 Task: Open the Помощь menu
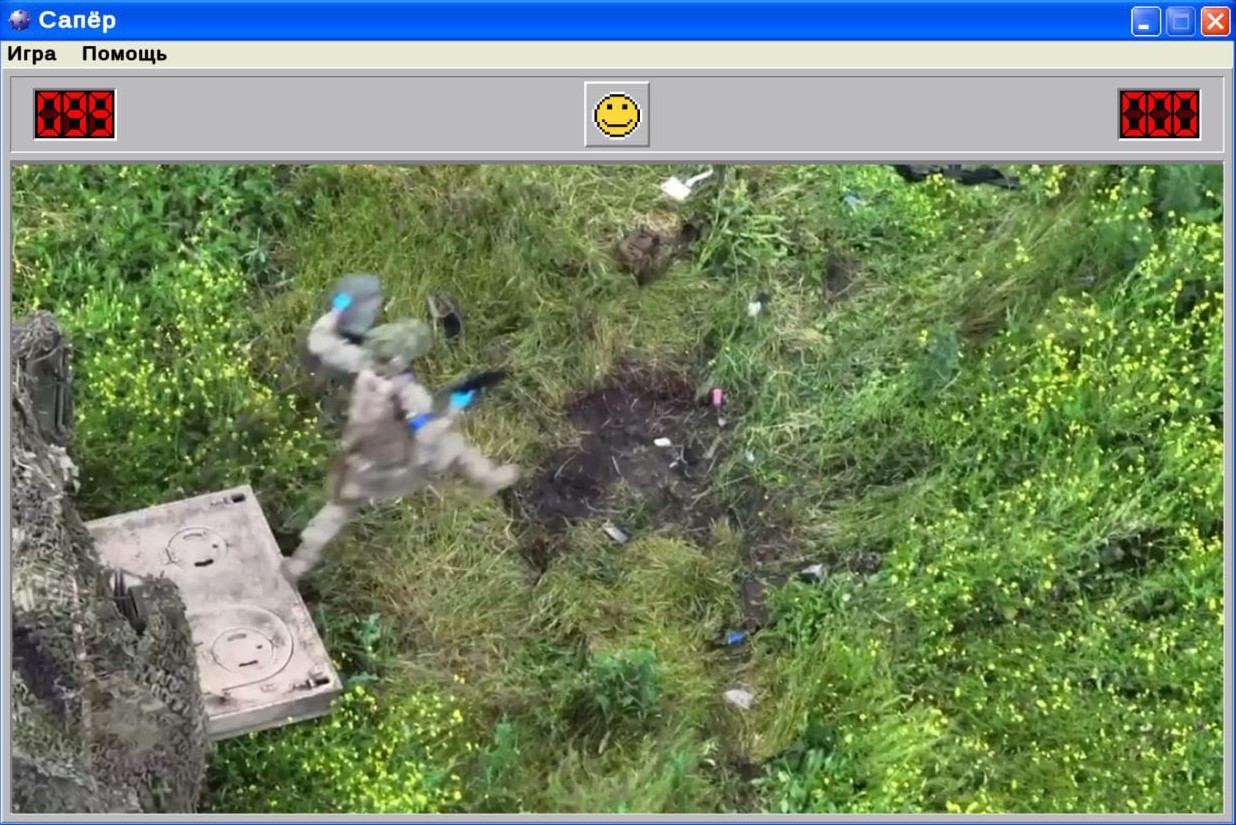[x=124, y=54]
